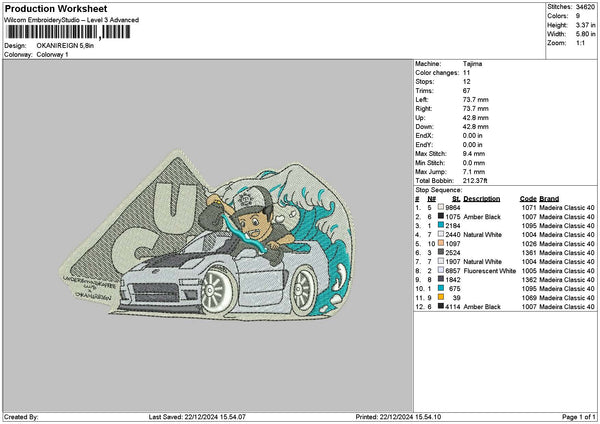Select the Max Stitch value '9.4 mm'

(x=474, y=153)
